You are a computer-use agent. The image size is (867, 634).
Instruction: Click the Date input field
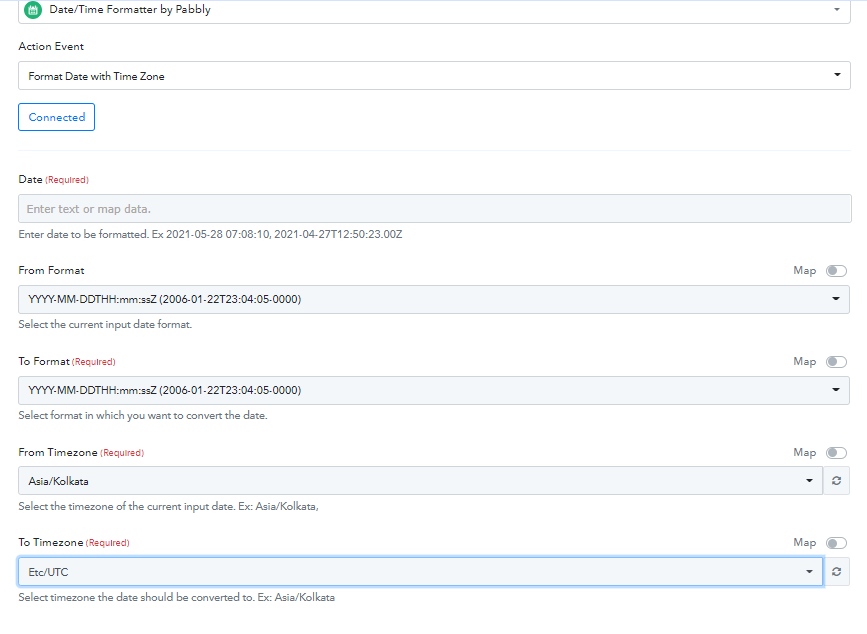click(435, 209)
